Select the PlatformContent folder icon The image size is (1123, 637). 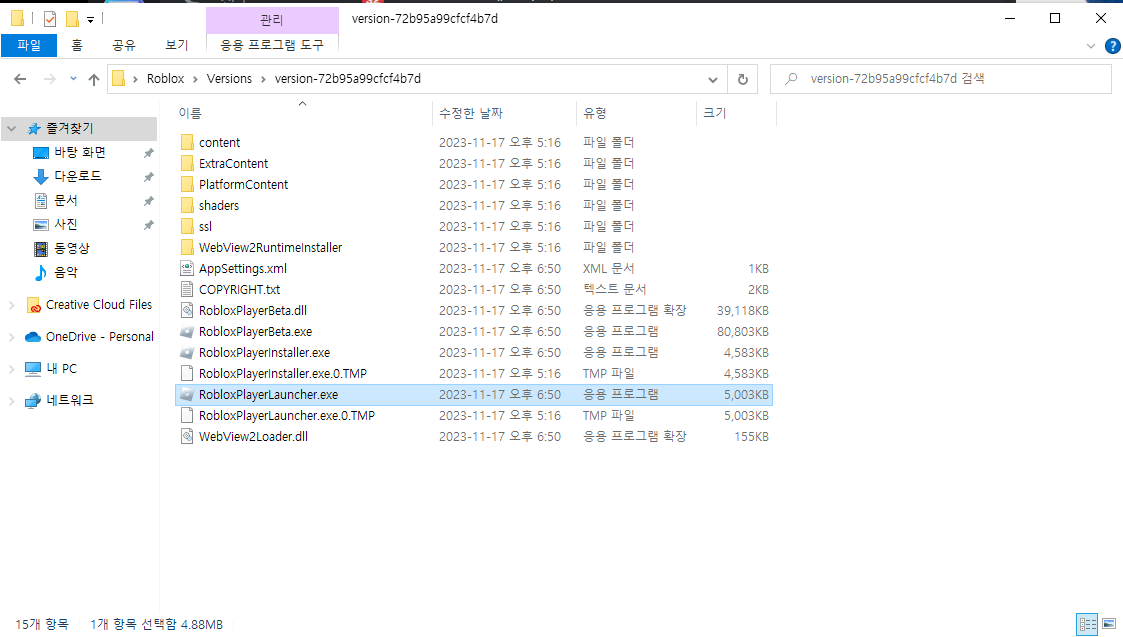[187, 184]
